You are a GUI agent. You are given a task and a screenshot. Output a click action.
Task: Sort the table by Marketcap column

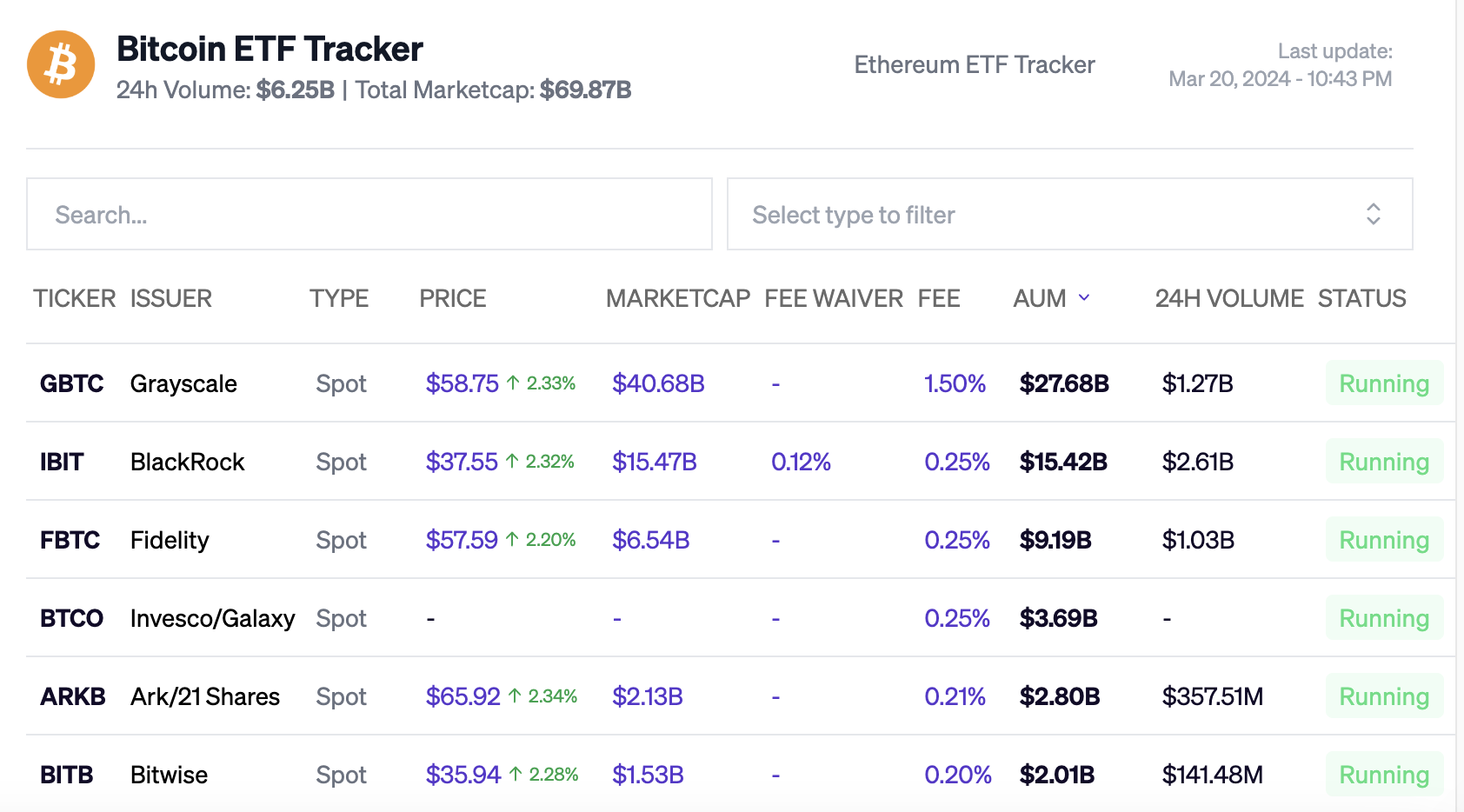(677, 298)
